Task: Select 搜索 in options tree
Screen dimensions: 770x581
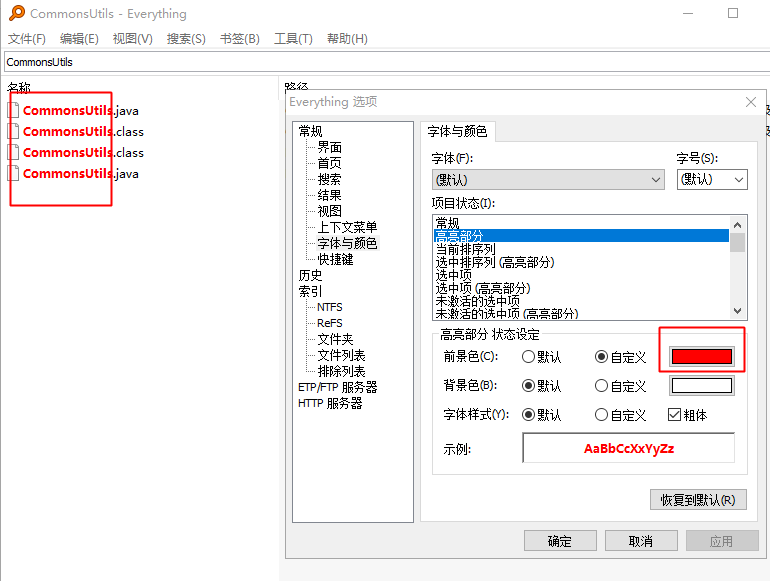Action: pos(330,179)
